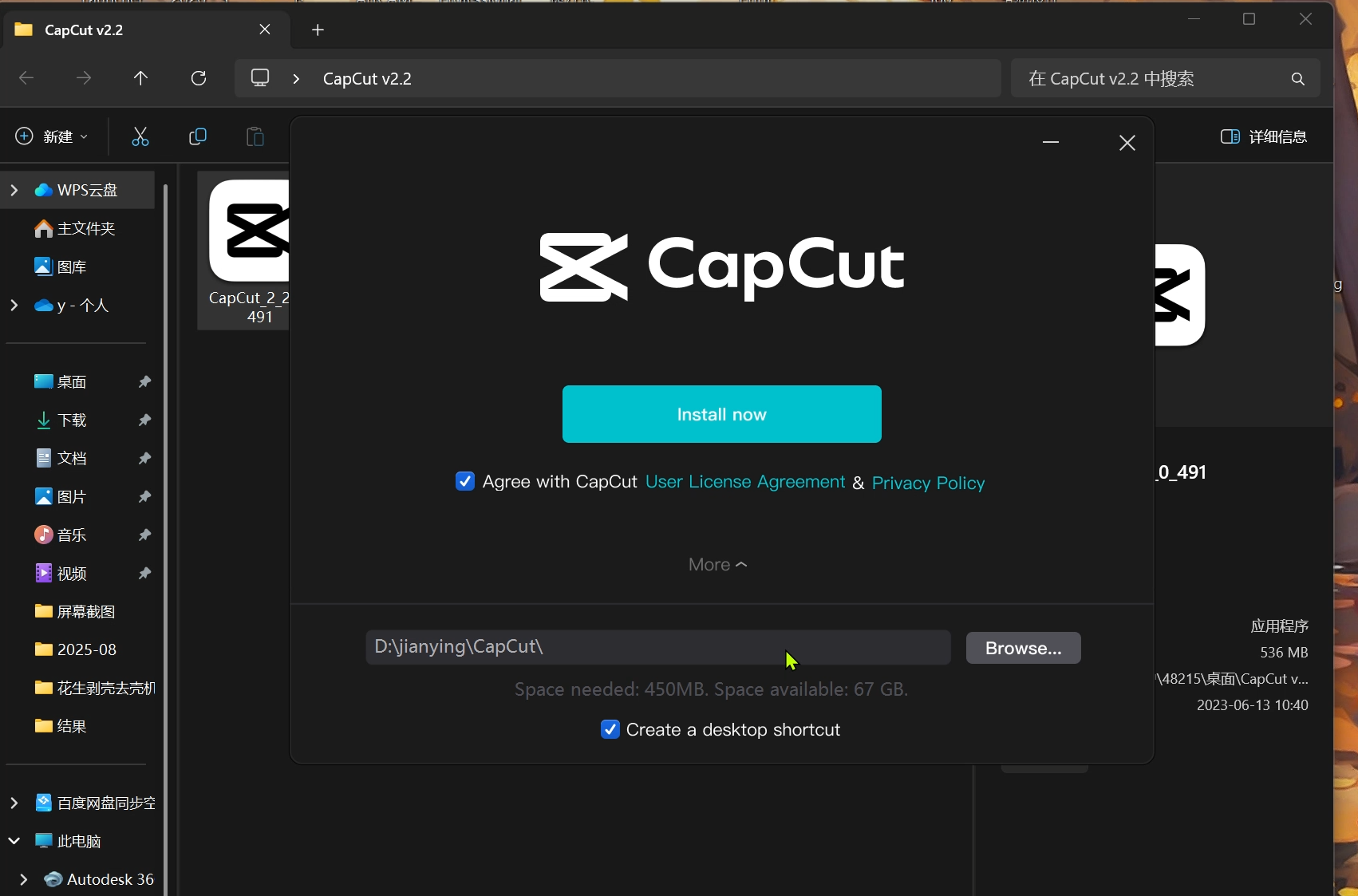Toggle the 详细信息 details pane

click(x=1264, y=136)
